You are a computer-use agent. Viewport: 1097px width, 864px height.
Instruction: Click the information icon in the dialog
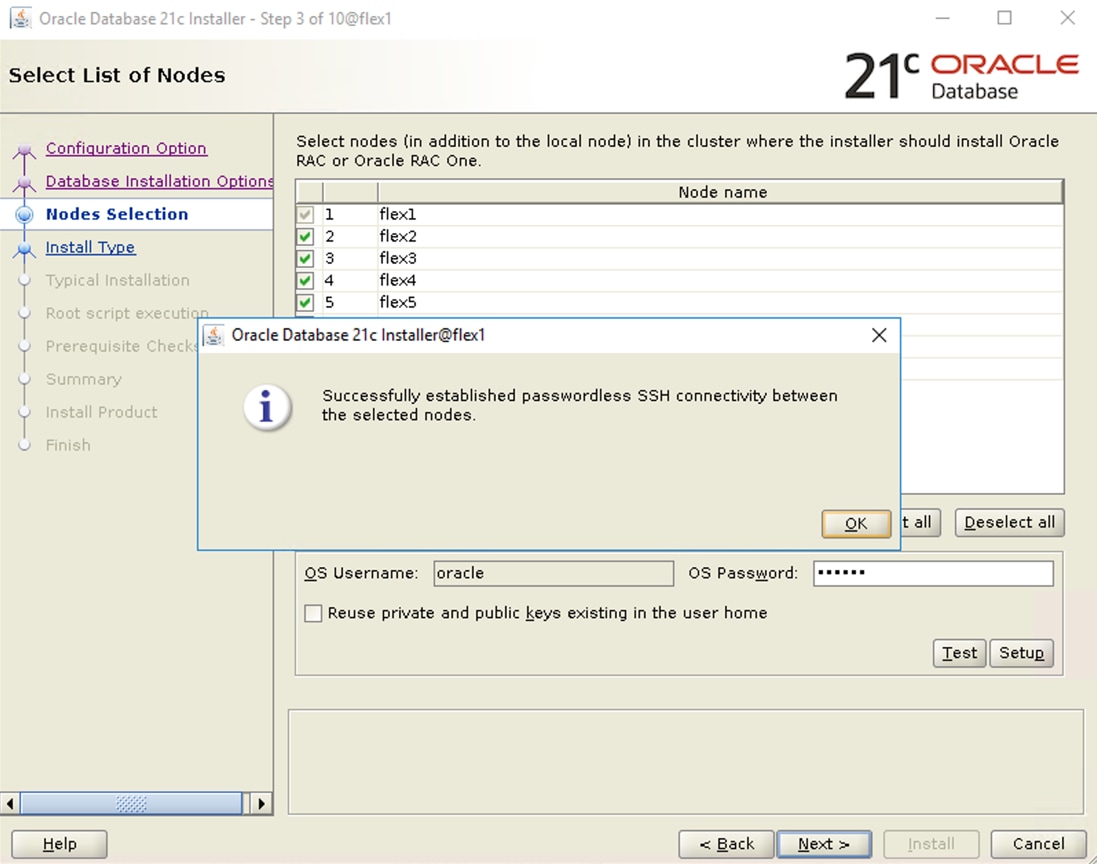click(267, 407)
